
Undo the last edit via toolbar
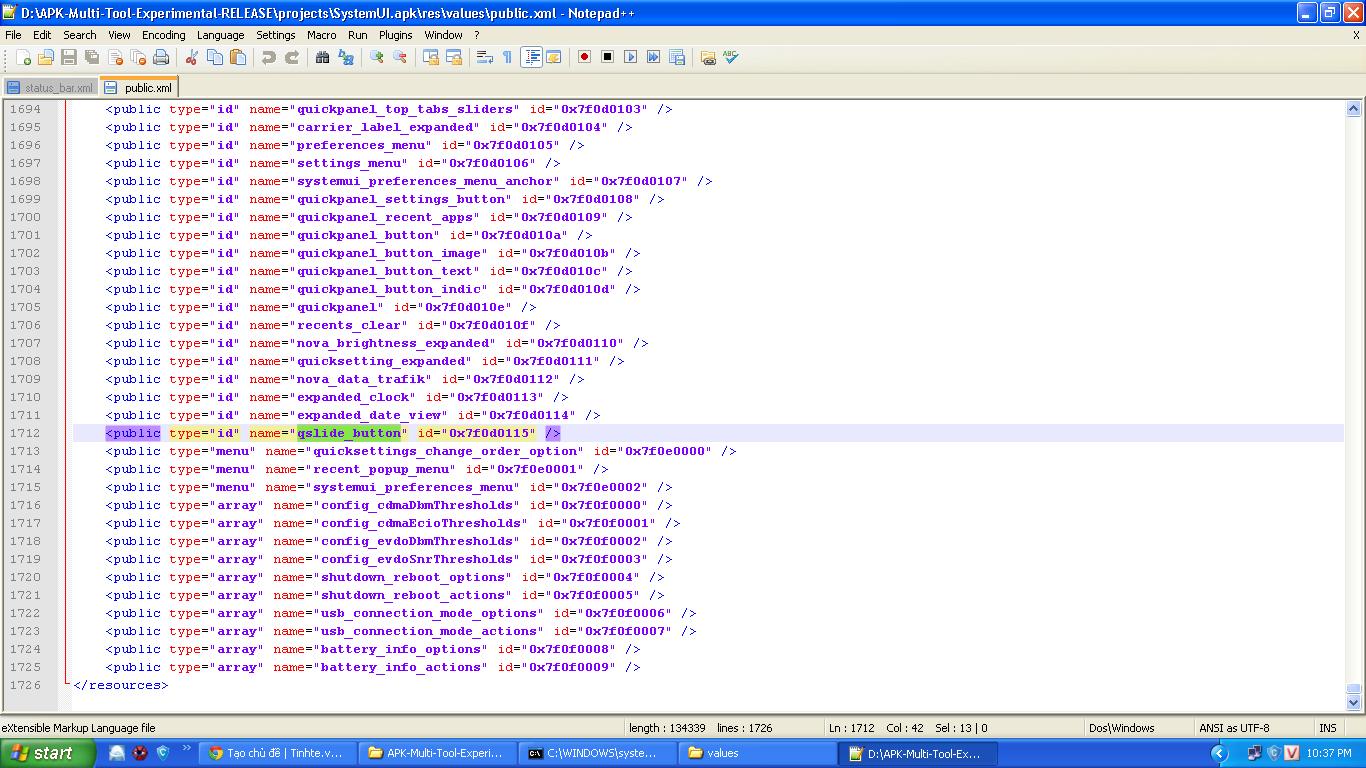269,58
